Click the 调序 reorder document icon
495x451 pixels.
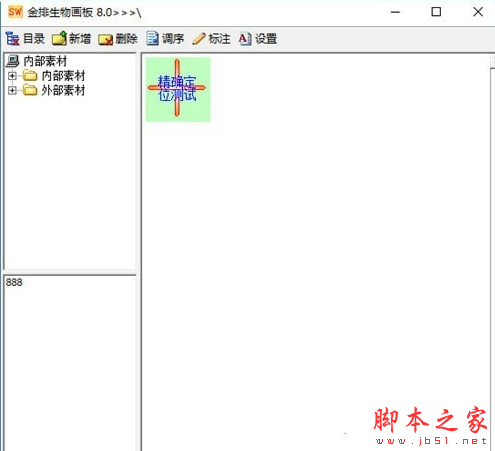153,39
